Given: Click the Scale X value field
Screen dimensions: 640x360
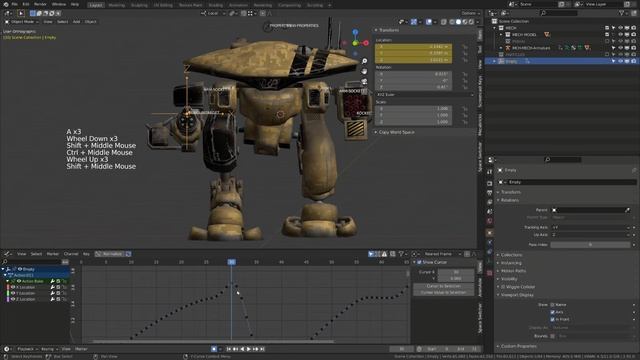Looking at the screenshot, I should [413, 109].
